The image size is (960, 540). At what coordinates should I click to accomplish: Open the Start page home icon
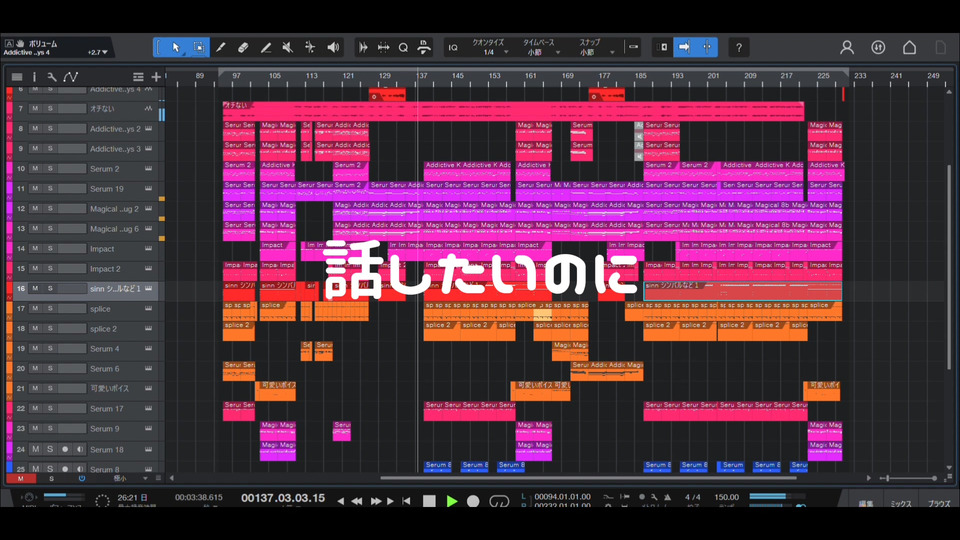(x=909, y=47)
